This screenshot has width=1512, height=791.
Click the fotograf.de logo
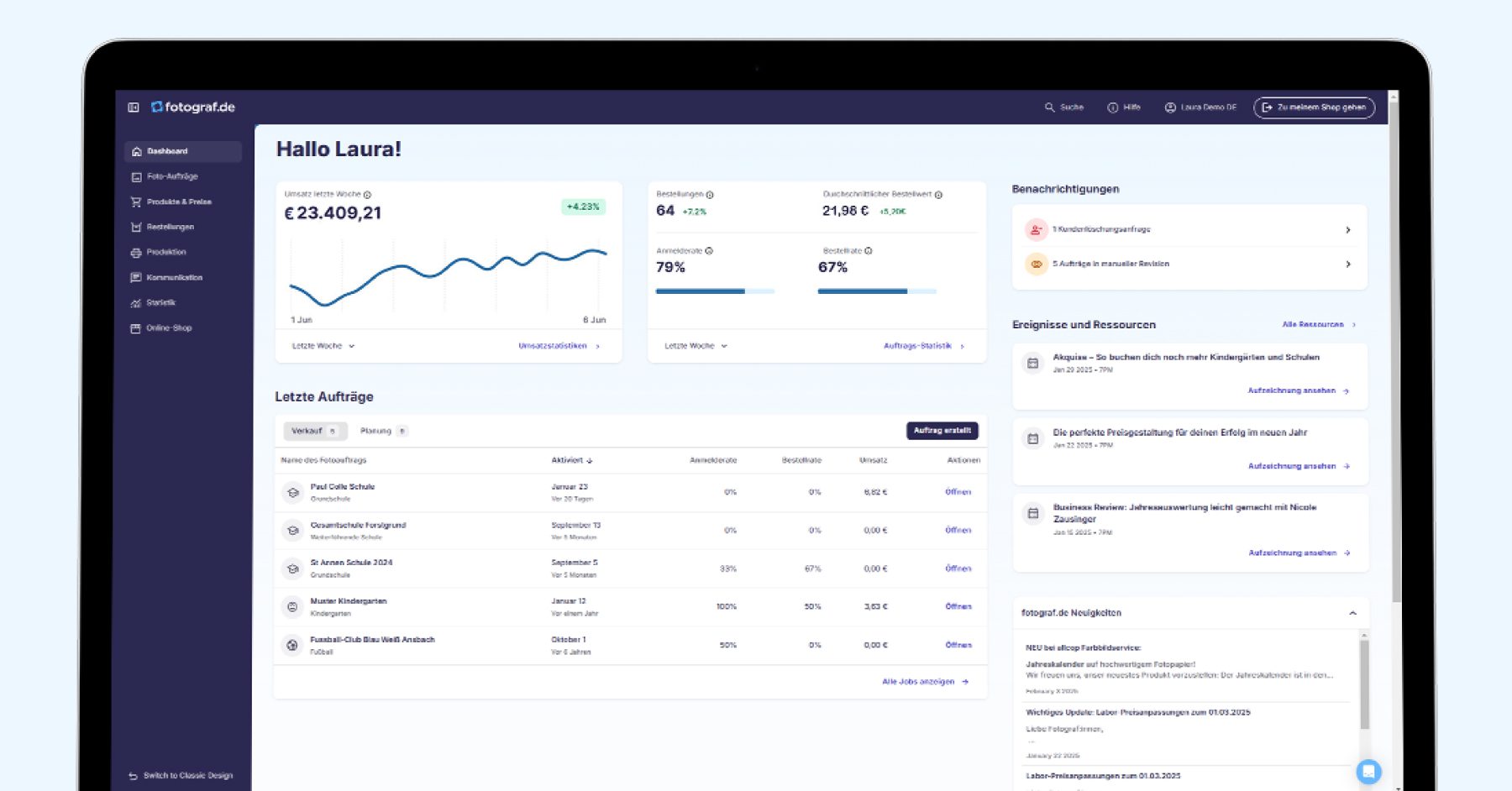click(193, 107)
